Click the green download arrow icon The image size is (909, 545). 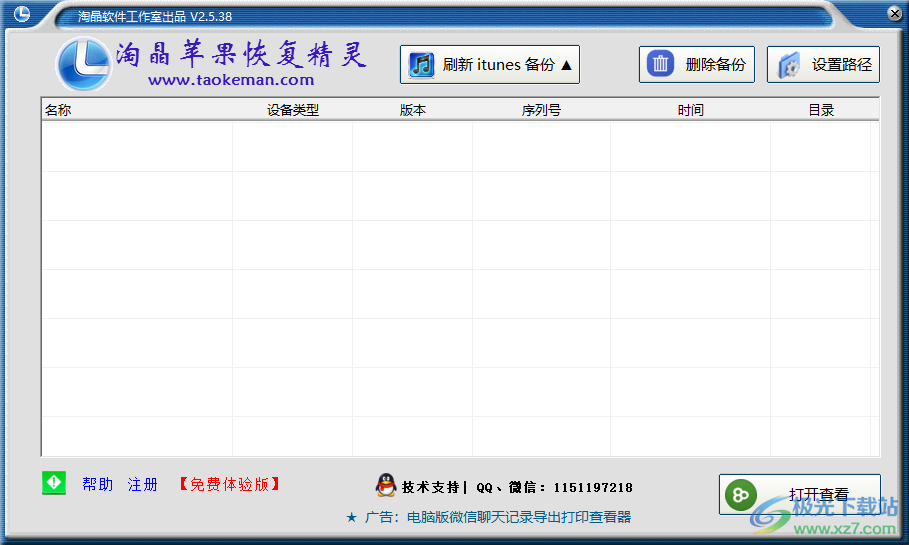54,483
